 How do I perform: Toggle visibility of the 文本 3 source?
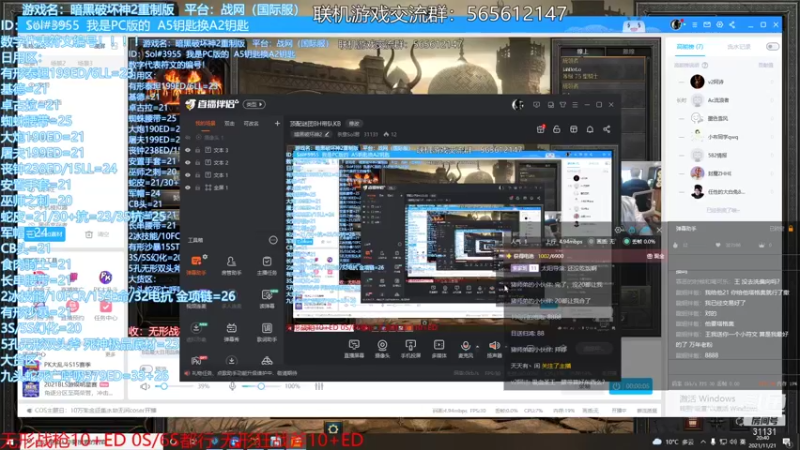188,150
